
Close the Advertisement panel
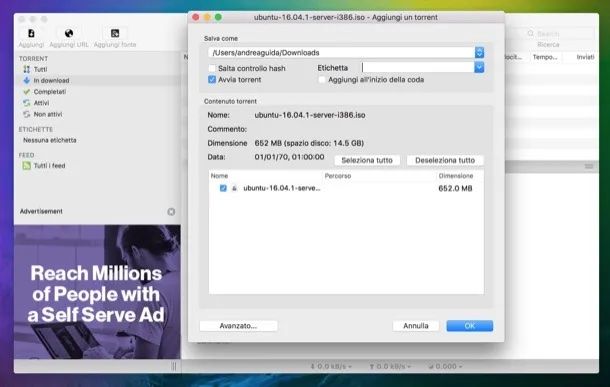tap(171, 212)
